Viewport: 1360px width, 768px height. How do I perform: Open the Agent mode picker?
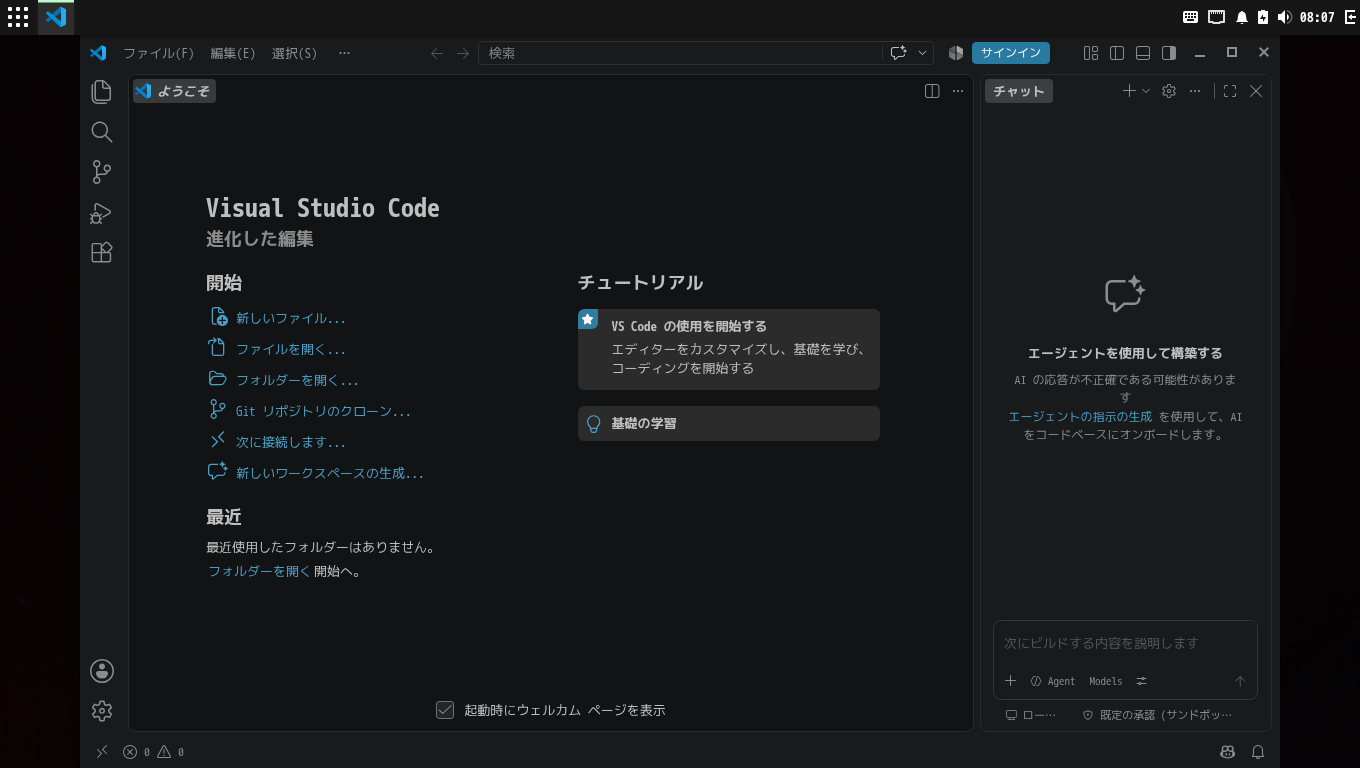coord(1053,681)
